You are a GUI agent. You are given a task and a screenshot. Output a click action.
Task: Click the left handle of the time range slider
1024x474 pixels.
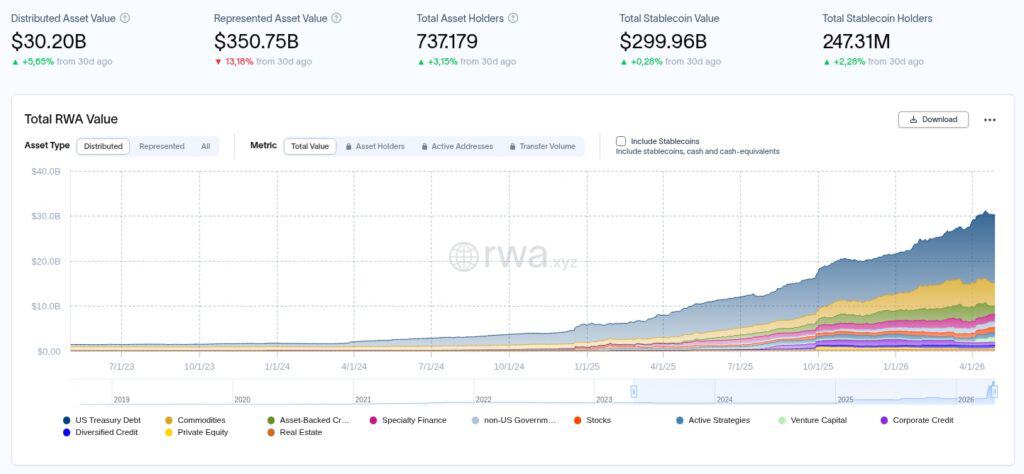pyautogui.click(x=634, y=392)
